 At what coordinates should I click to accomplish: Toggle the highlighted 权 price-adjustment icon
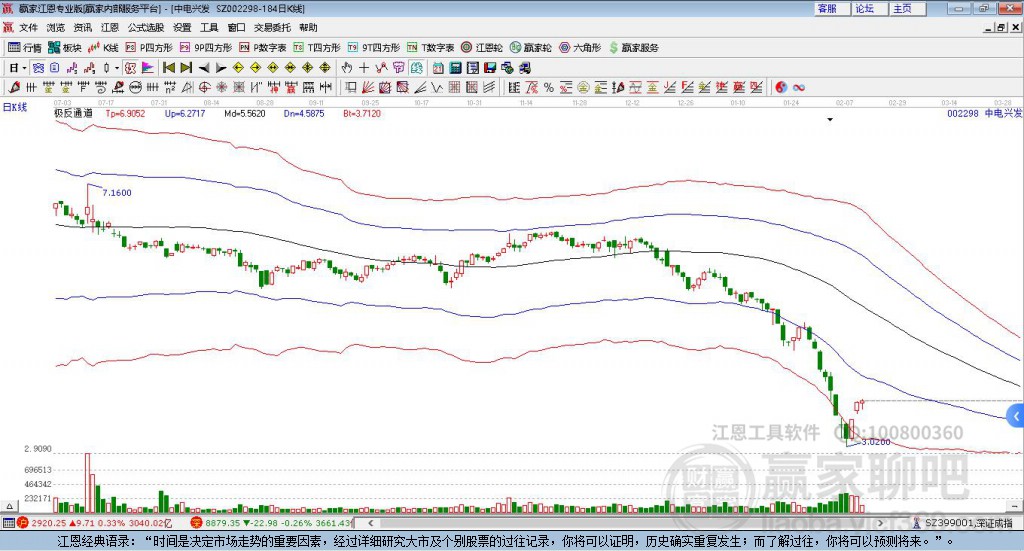point(130,68)
